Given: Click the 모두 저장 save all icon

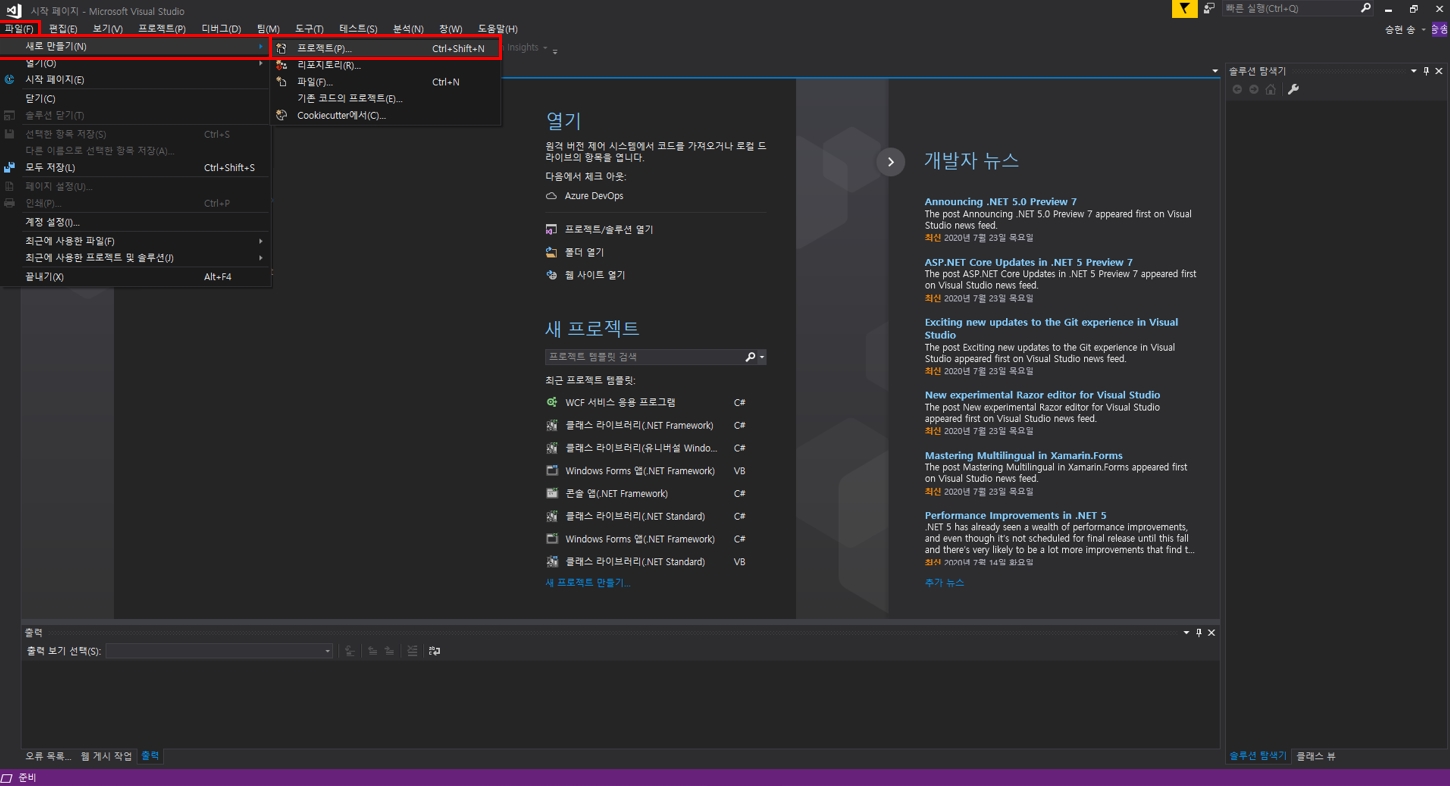Looking at the screenshot, I should tap(10, 167).
